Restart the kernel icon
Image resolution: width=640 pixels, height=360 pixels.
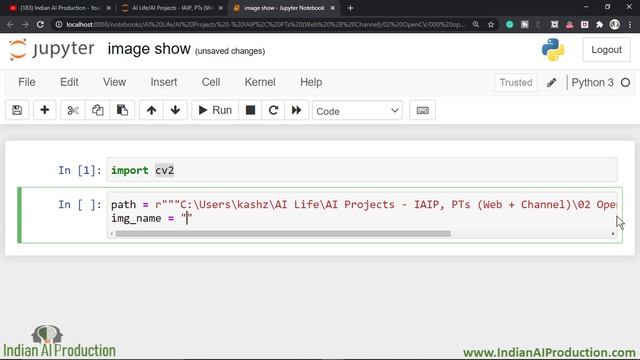point(273,110)
